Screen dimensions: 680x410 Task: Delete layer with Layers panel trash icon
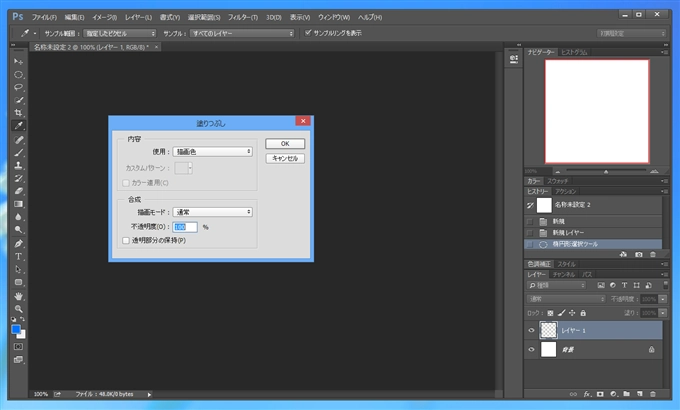pos(653,394)
